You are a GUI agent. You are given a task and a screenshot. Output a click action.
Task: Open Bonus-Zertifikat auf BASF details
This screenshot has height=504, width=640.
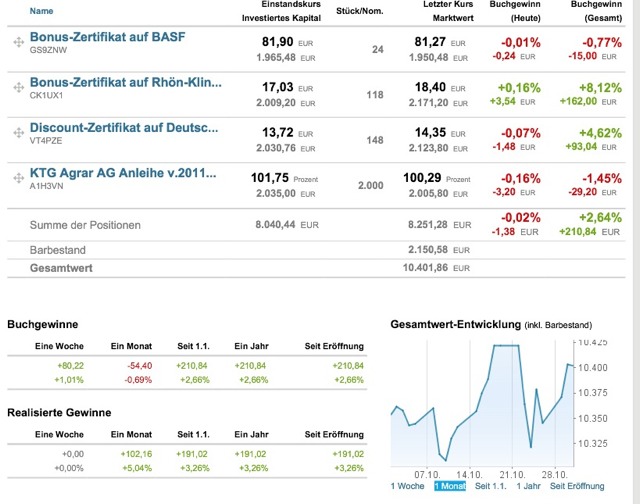click(108, 38)
